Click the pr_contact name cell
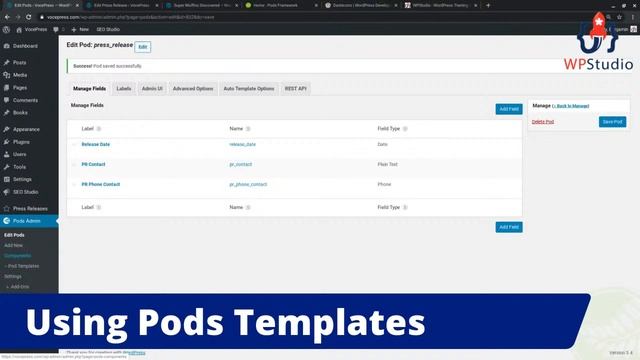The width and height of the screenshot is (640, 360). (x=240, y=164)
